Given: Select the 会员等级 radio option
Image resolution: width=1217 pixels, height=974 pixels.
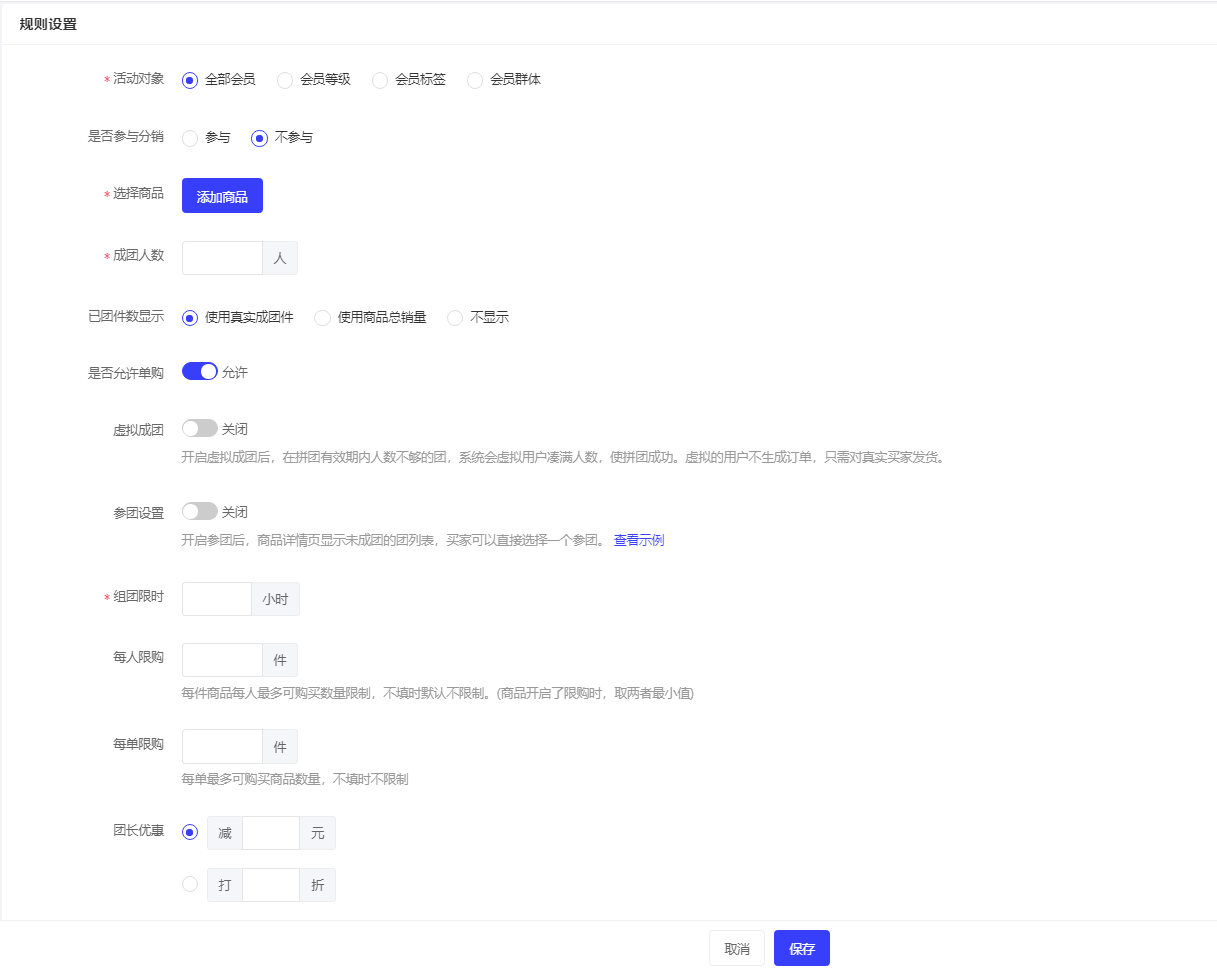Looking at the screenshot, I should 285,80.
